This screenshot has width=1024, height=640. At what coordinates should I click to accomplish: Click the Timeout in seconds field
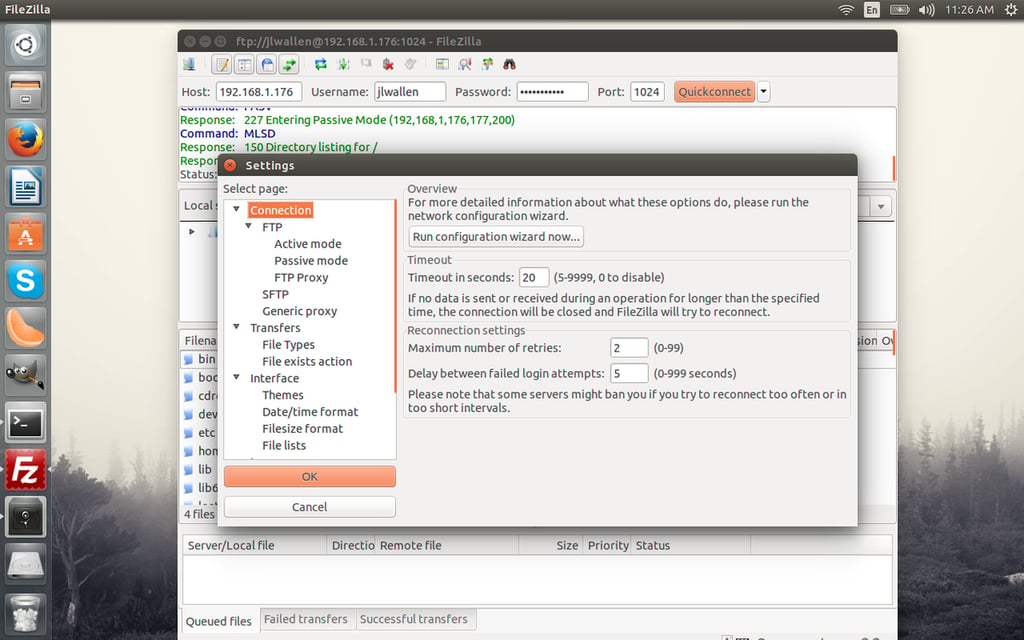click(534, 278)
